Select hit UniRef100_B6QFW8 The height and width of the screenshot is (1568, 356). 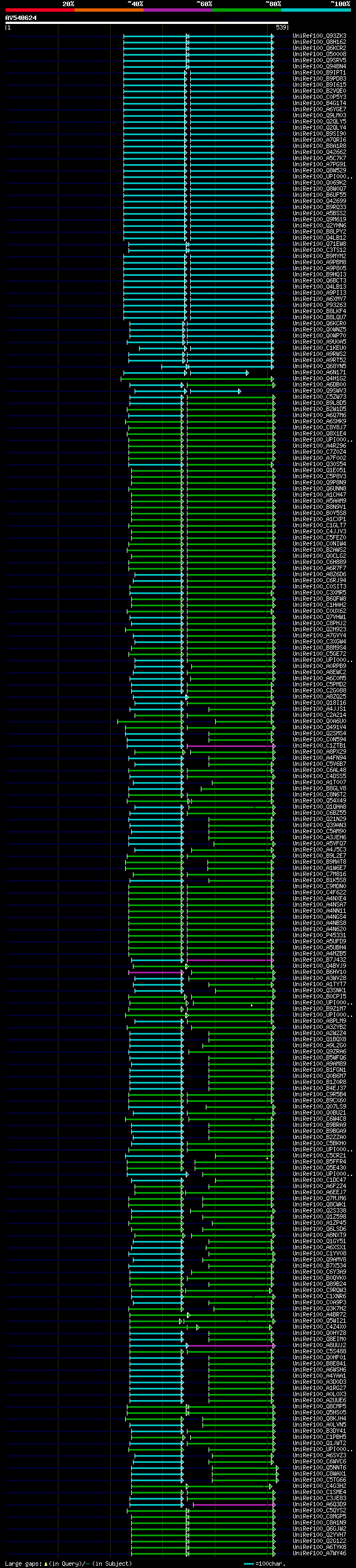coord(319,599)
